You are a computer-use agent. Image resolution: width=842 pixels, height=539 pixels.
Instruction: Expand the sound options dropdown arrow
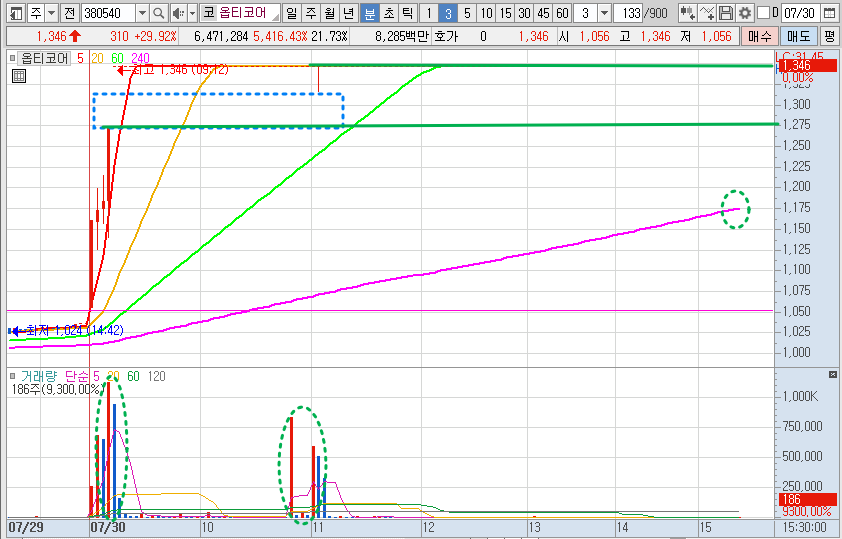192,13
